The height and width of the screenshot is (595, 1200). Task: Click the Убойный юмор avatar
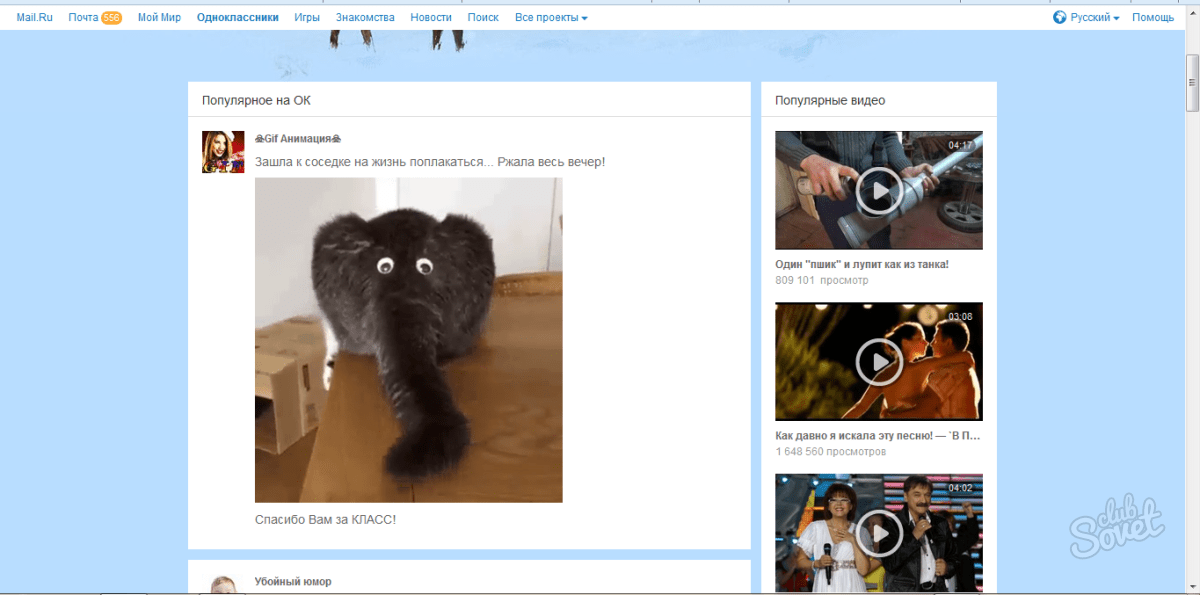coord(223,584)
